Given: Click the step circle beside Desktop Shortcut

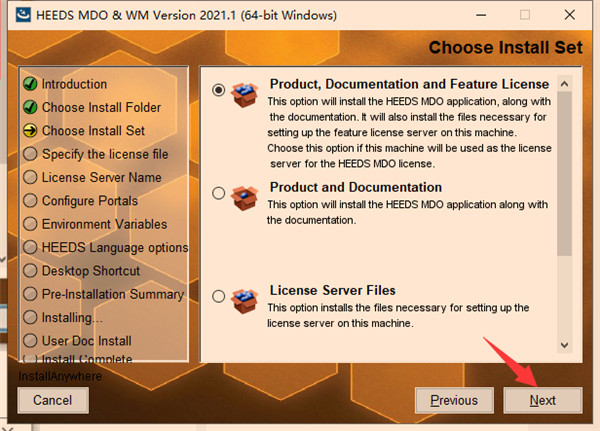Looking at the screenshot, I should [x=30, y=271].
